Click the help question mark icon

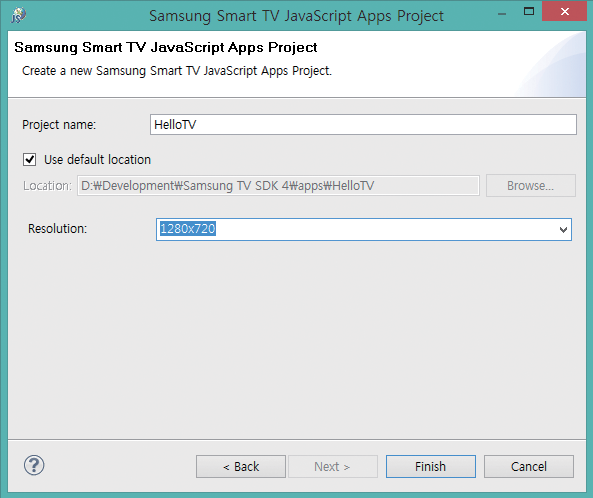pos(34,465)
